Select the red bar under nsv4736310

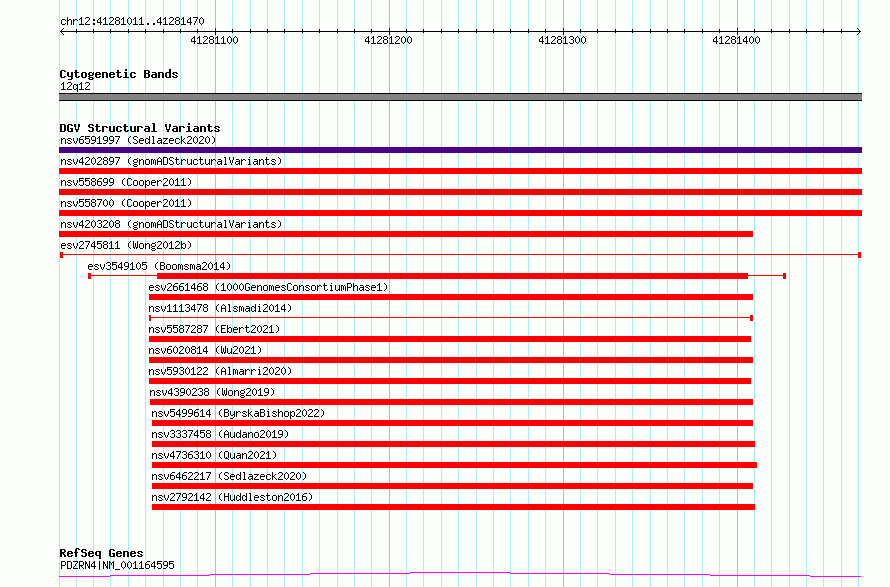454,465
